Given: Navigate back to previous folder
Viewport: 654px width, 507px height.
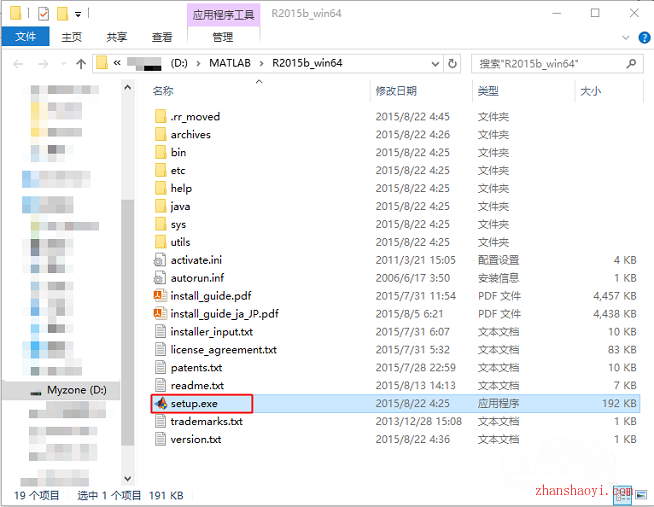Looking at the screenshot, I should 18,64.
